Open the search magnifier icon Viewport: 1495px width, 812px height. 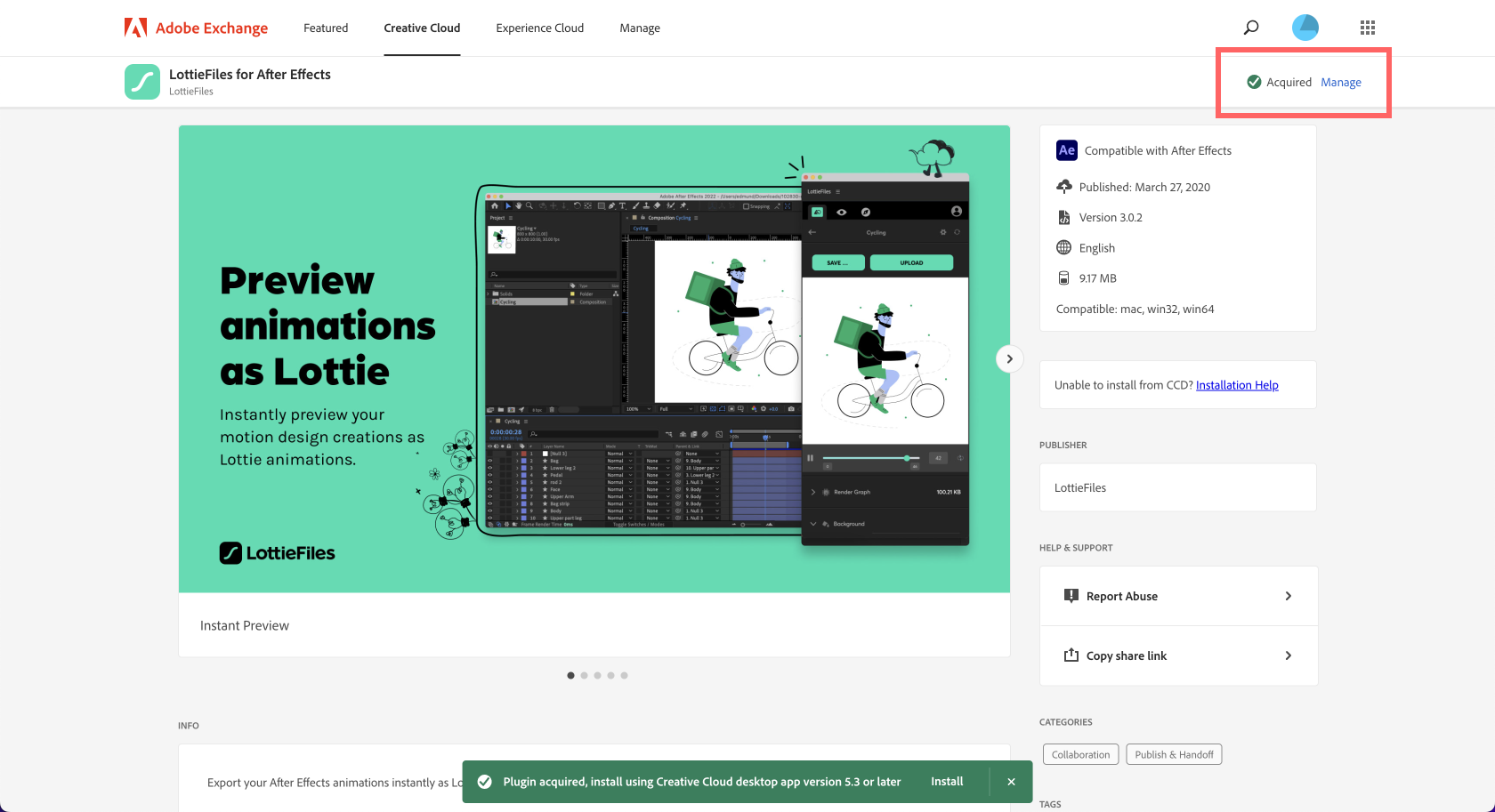click(1251, 28)
